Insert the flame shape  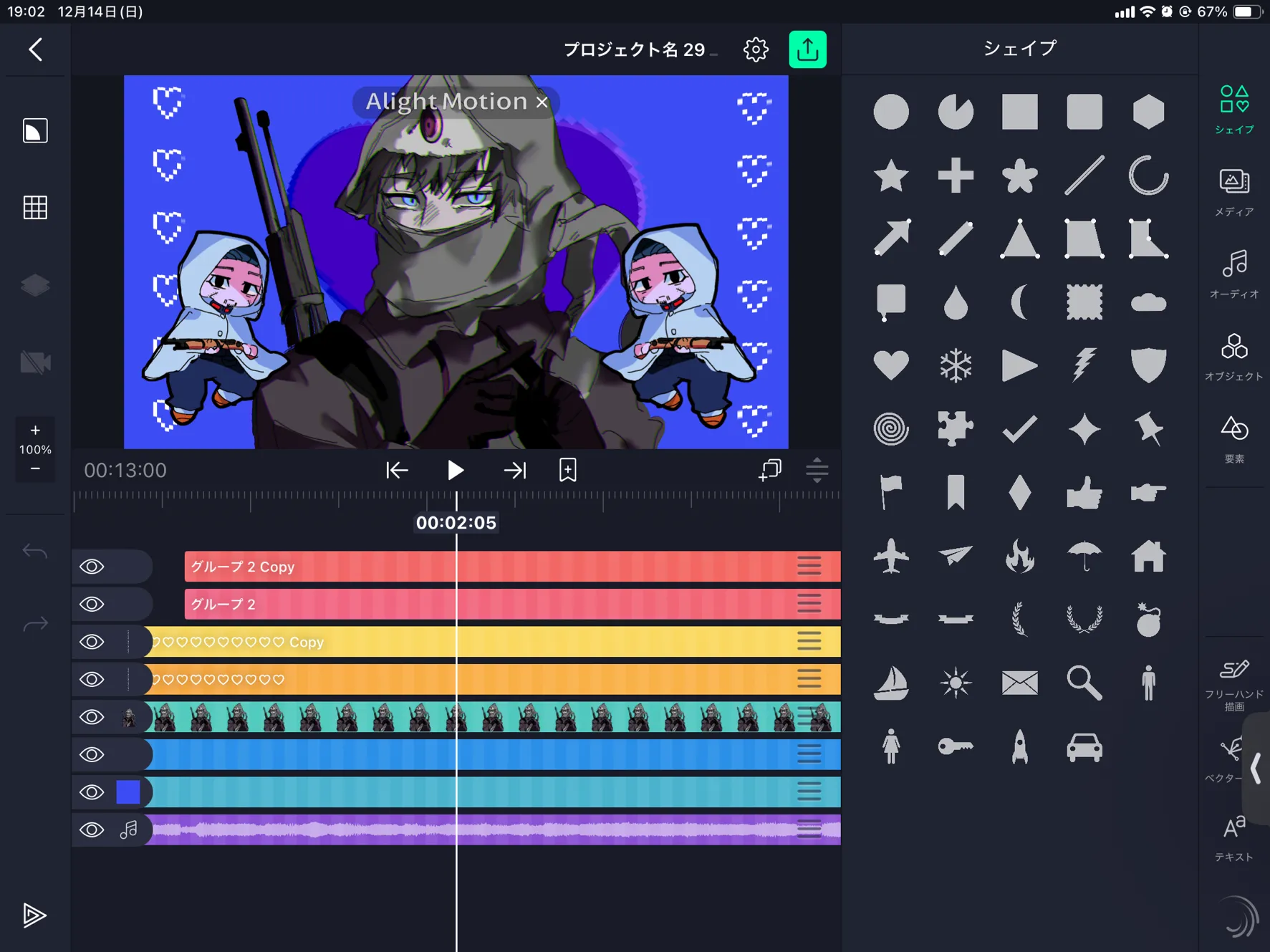coord(1019,556)
